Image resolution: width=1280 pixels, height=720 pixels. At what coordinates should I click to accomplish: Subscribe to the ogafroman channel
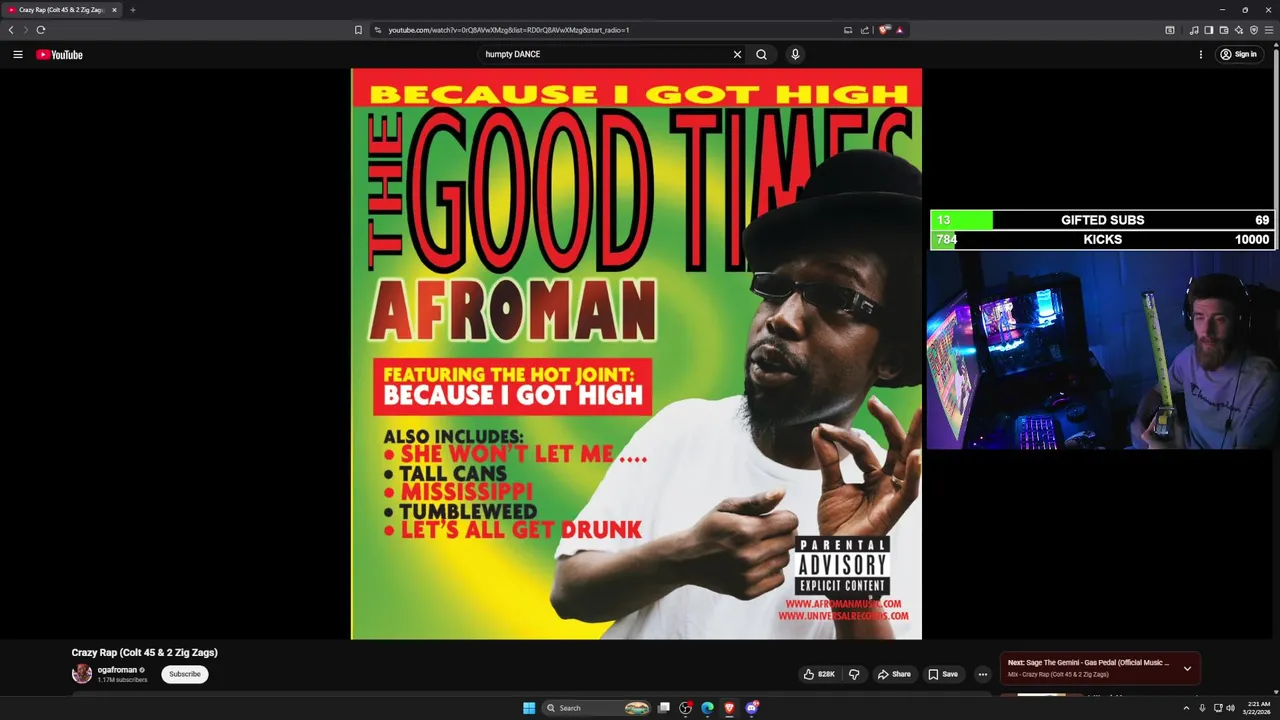[185, 674]
